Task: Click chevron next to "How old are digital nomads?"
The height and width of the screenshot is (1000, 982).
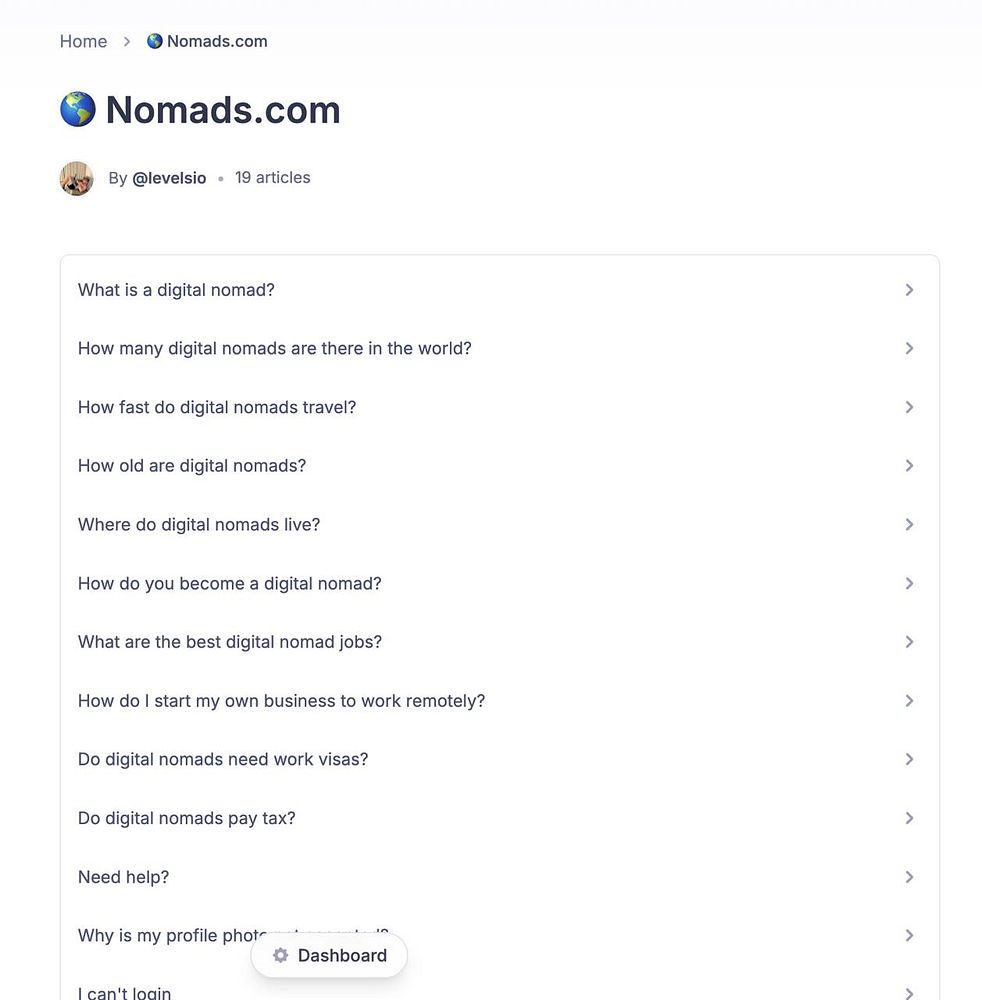Action: [x=909, y=466]
